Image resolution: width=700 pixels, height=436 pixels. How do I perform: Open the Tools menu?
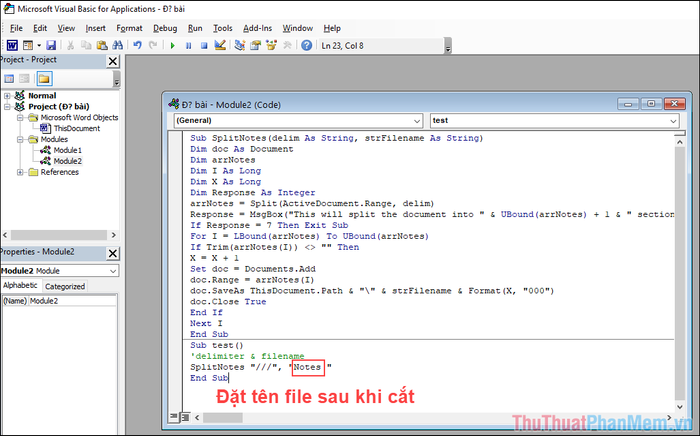tap(223, 28)
